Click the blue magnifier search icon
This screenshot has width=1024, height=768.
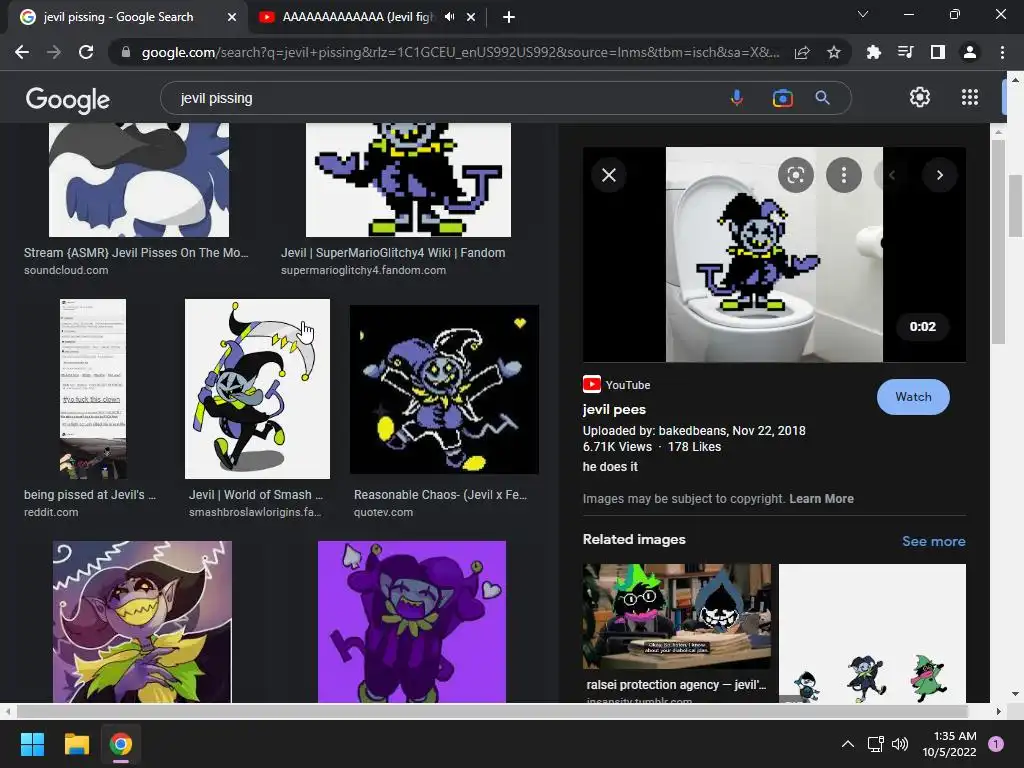(822, 98)
